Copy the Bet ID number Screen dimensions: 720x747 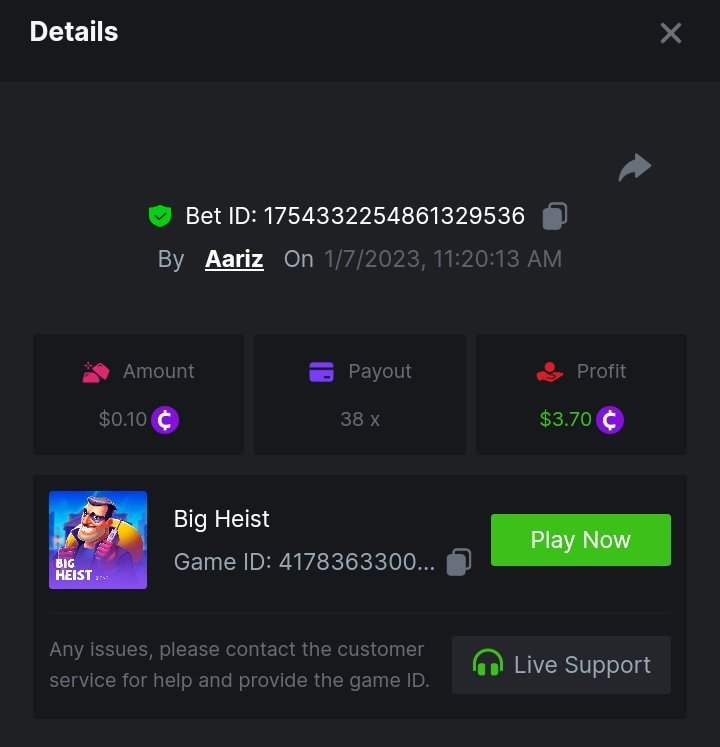pos(555,216)
